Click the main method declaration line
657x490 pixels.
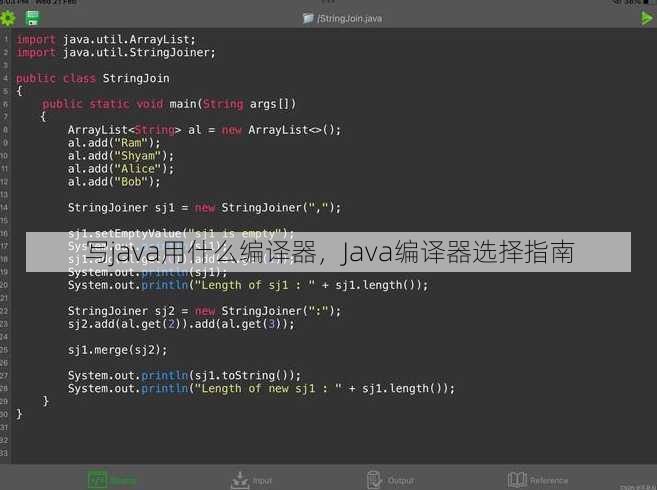169,104
